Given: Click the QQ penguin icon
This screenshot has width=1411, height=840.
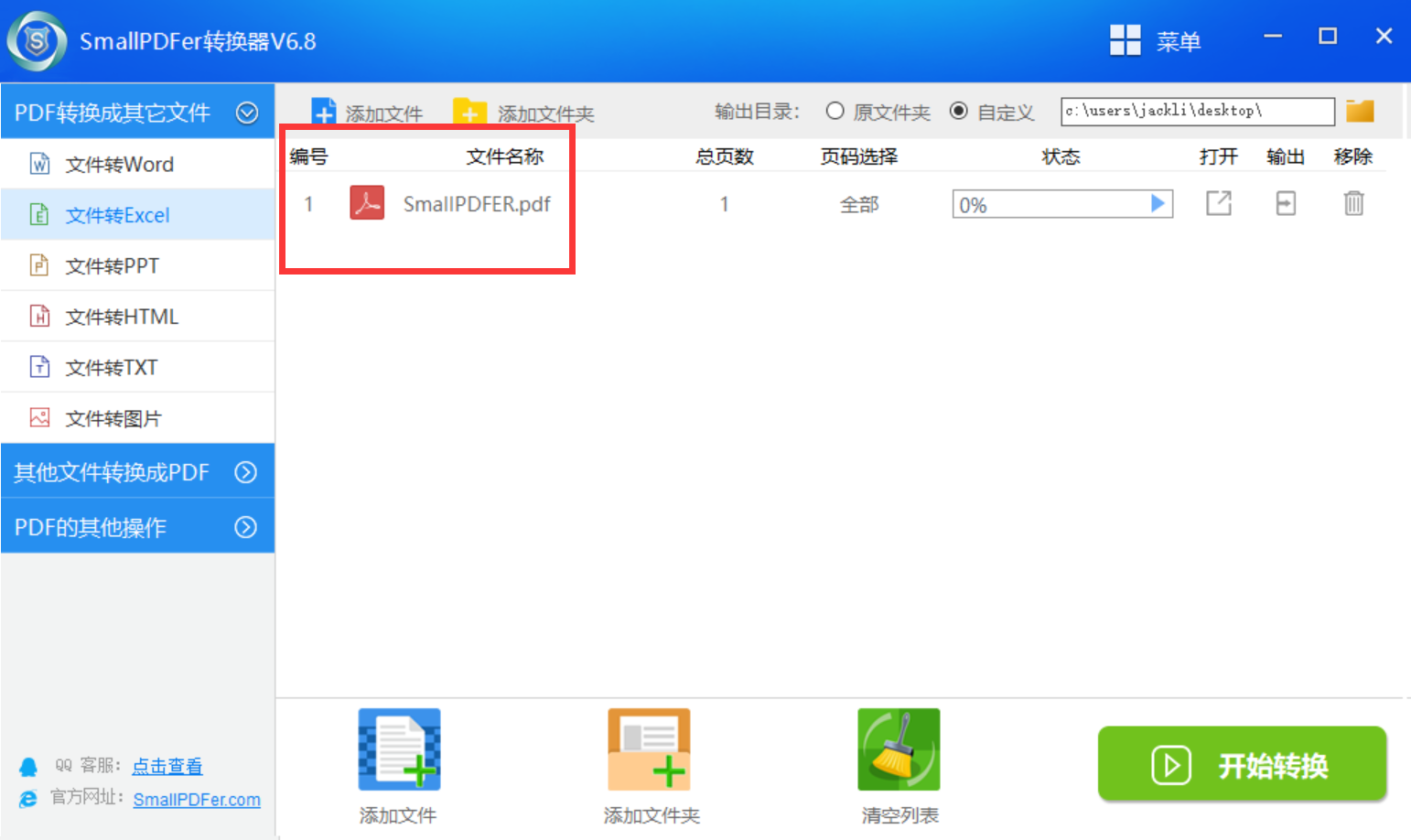Looking at the screenshot, I should [28, 767].
